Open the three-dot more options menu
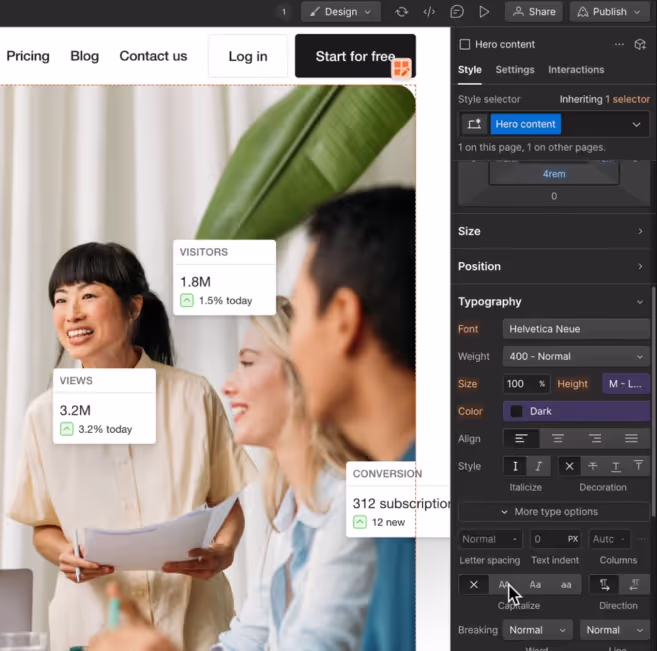This screenshot has width=657, height=651. [619, 44]
